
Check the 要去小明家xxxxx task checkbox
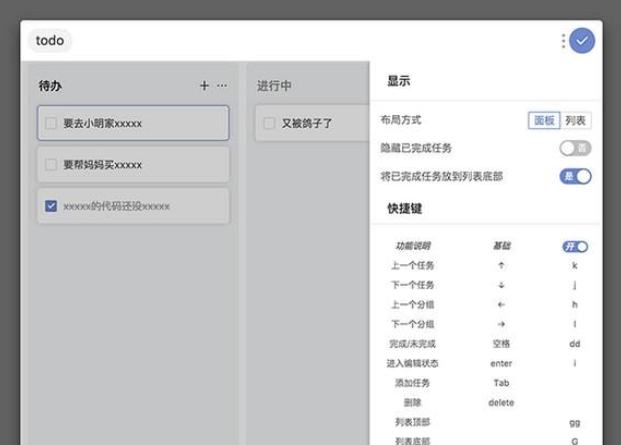pos(51,123)
